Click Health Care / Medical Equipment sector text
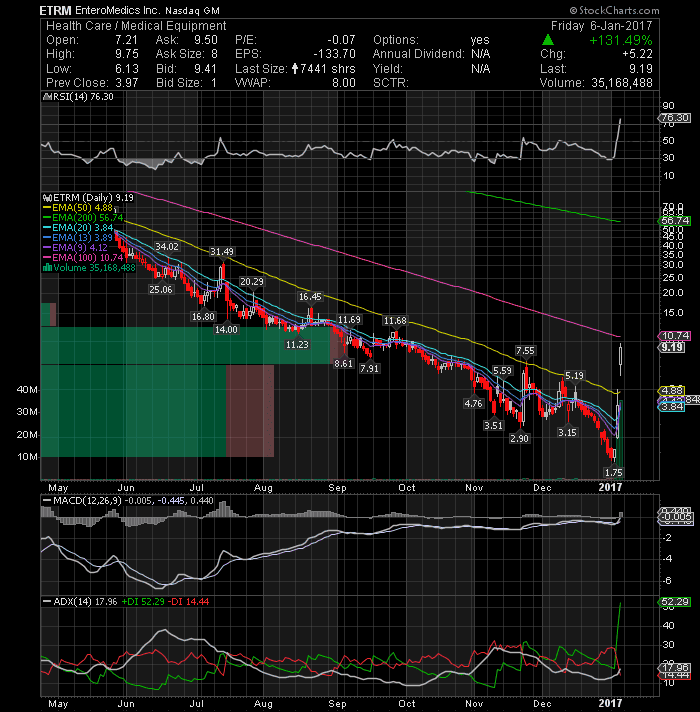Screen dimensions: 700x712 [x=136, y=26]
